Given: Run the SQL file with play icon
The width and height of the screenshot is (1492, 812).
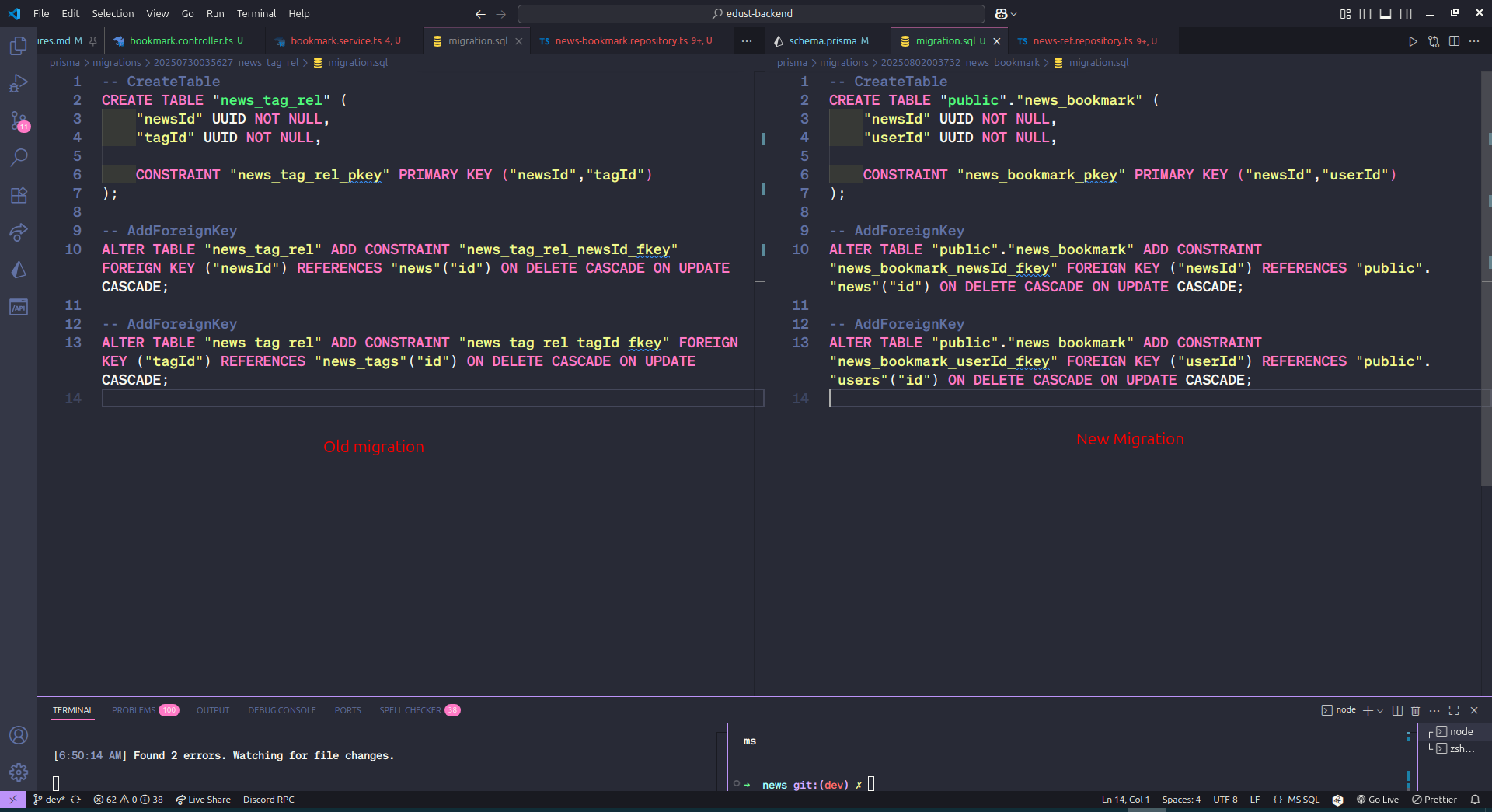Looking at the screenshot, I should tap(1413, 41).
